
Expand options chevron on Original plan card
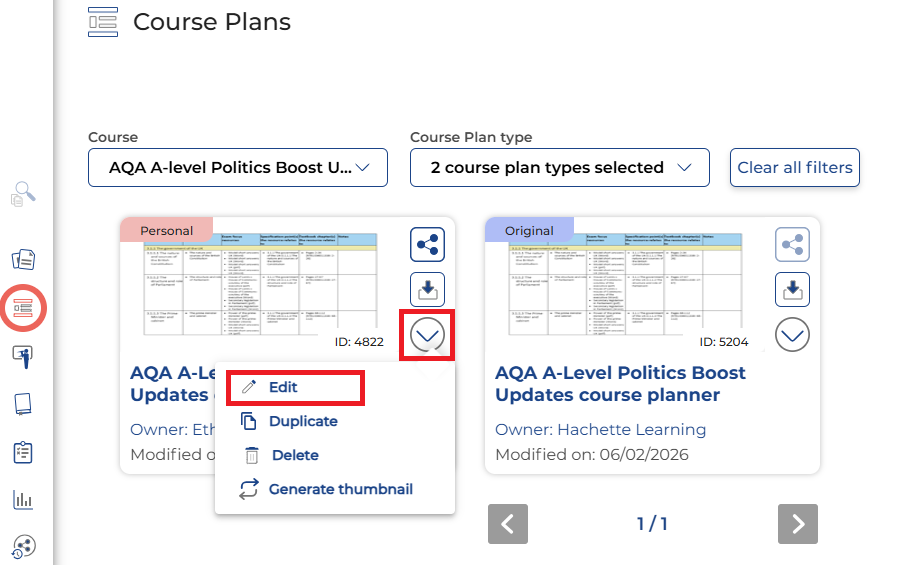coord(793,335)
